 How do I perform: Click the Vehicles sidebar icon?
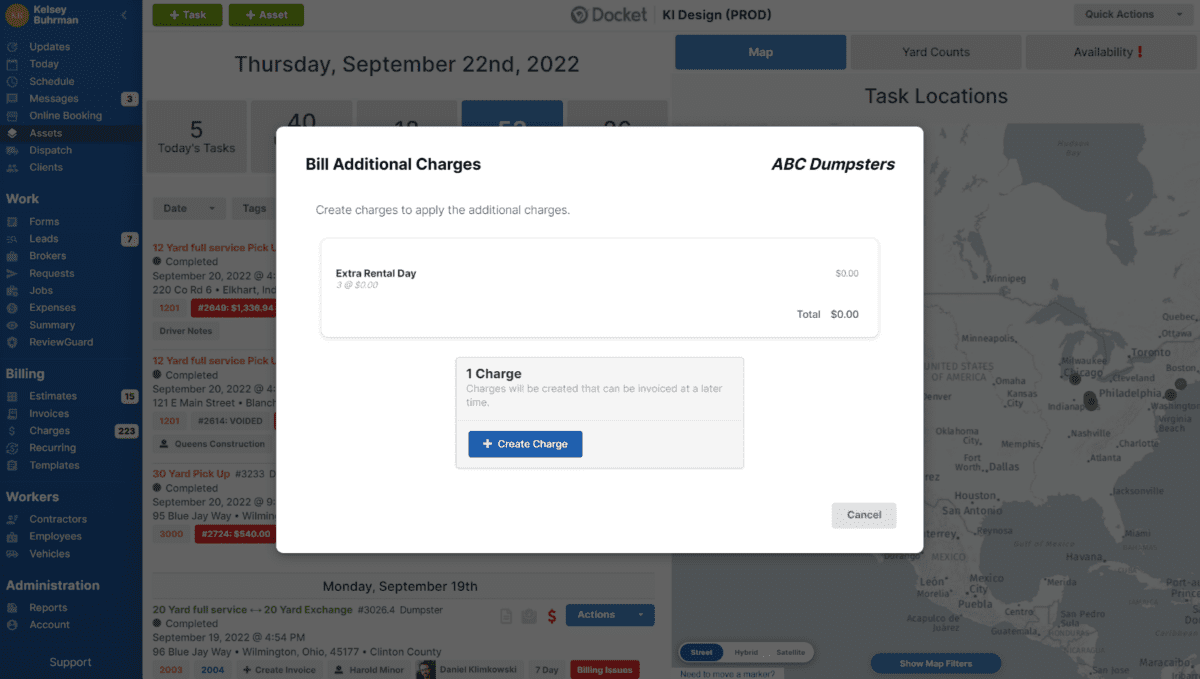click(x=12, y=554)
